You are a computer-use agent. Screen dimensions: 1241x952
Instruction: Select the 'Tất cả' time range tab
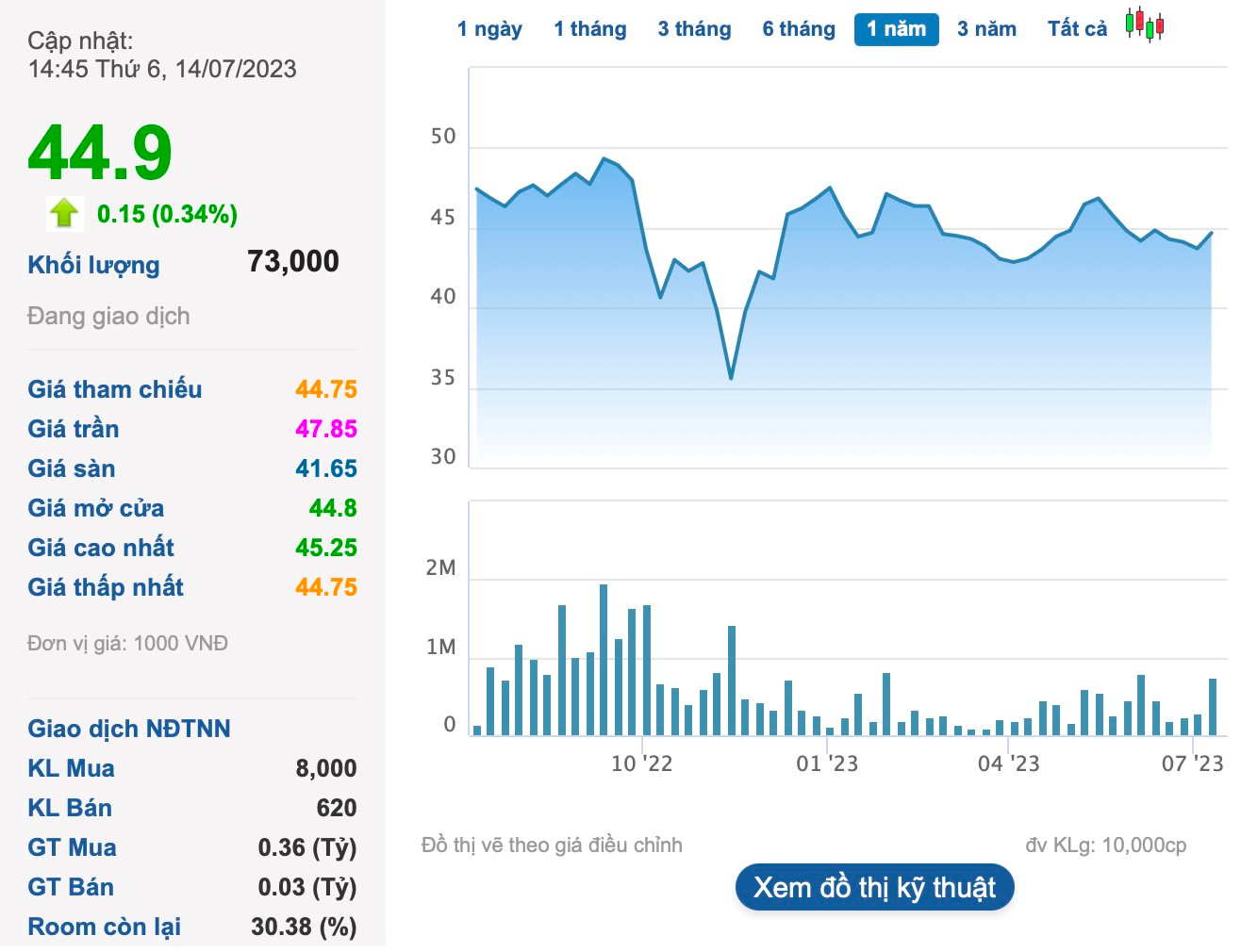(1078, 29)
